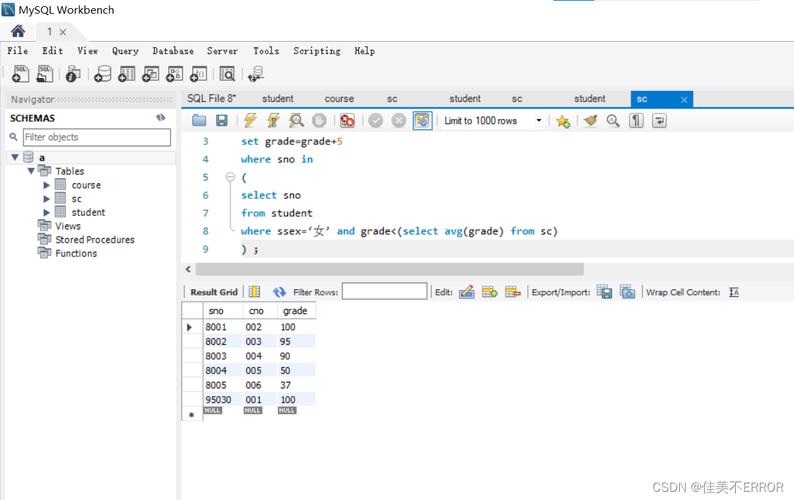Image resolution: width=794 pixels, height=500 pixels.
Task: Toggle Wrap Cell Content
Action: click(734, 292)
